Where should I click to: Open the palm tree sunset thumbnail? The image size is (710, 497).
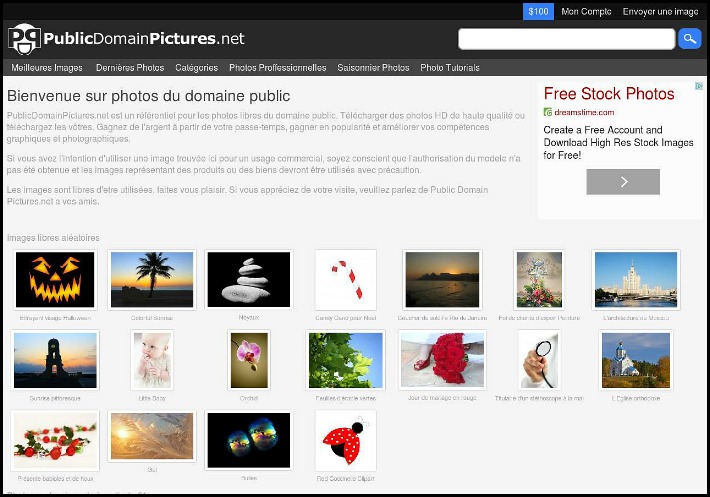pos(152,279)
